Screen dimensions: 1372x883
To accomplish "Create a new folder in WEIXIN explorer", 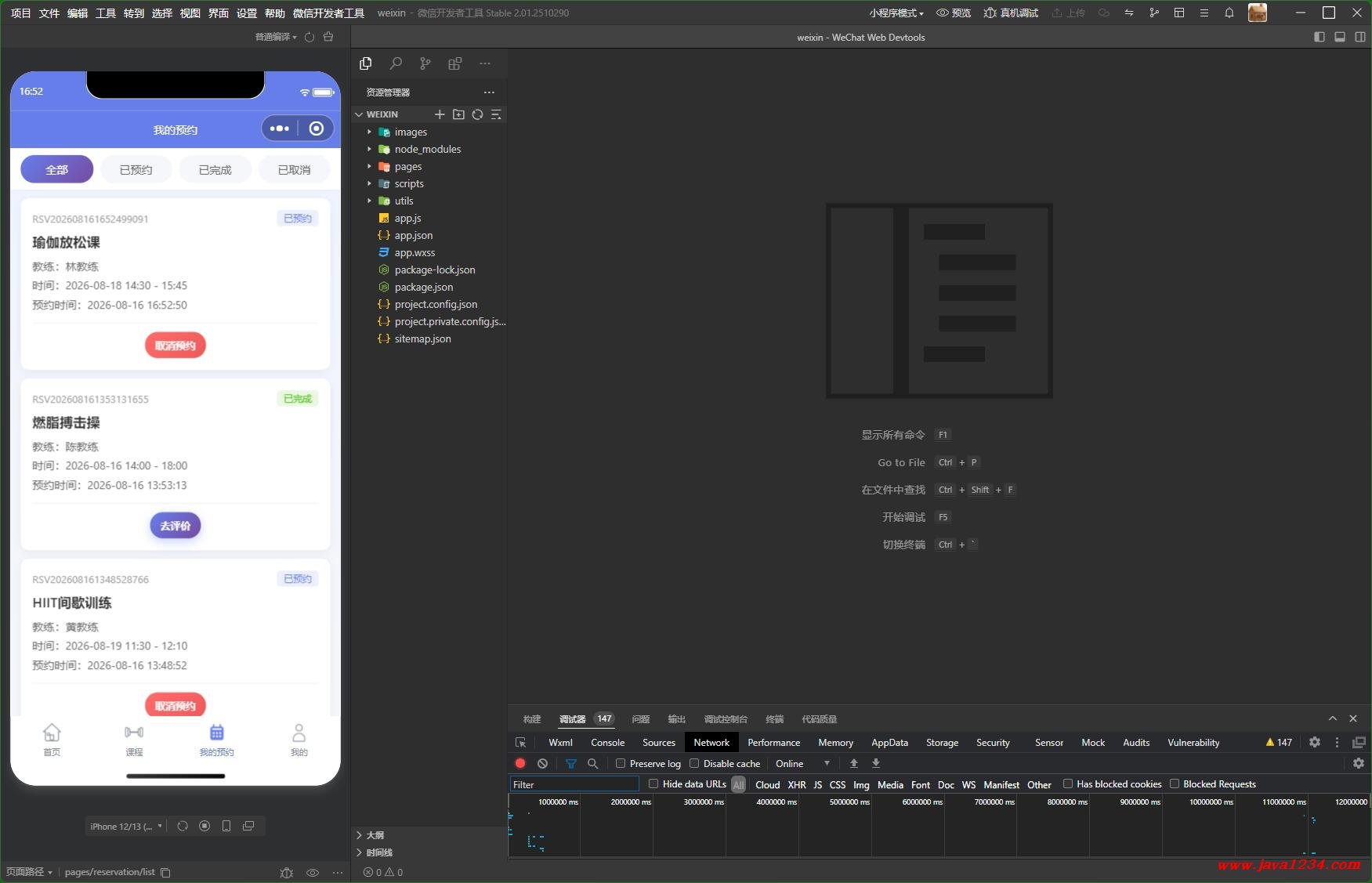I will pyautogui.click(x=458, y=114).
